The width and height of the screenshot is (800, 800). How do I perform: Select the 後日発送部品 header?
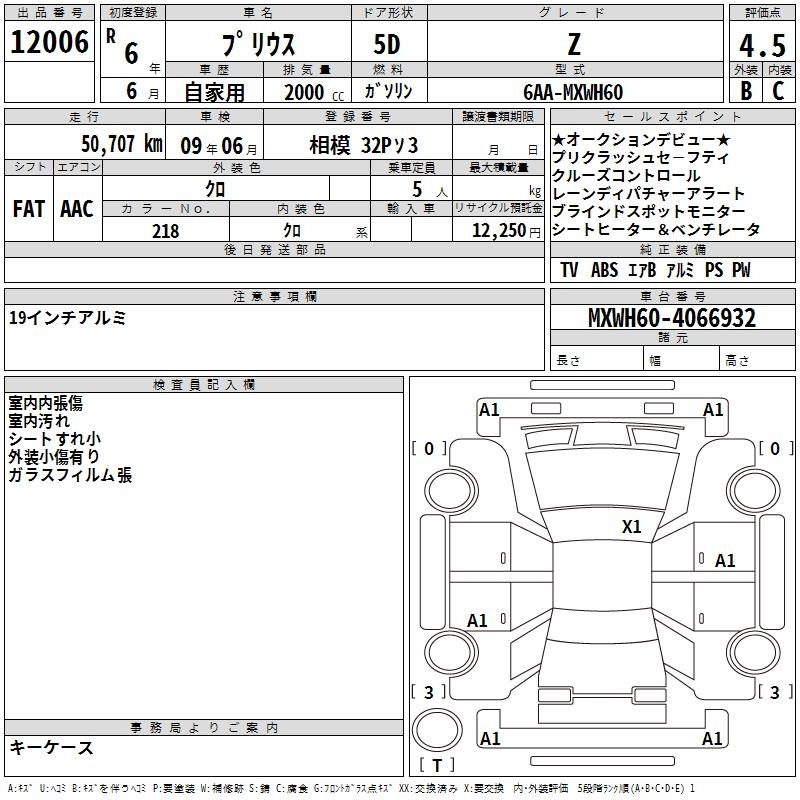tap(274, 249)
